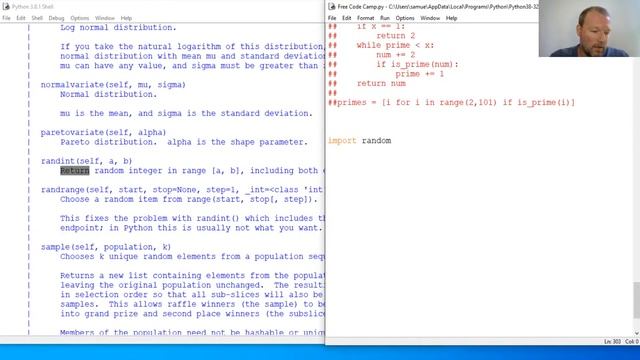Click 'into grand prize and second place' line

point(192,314)
